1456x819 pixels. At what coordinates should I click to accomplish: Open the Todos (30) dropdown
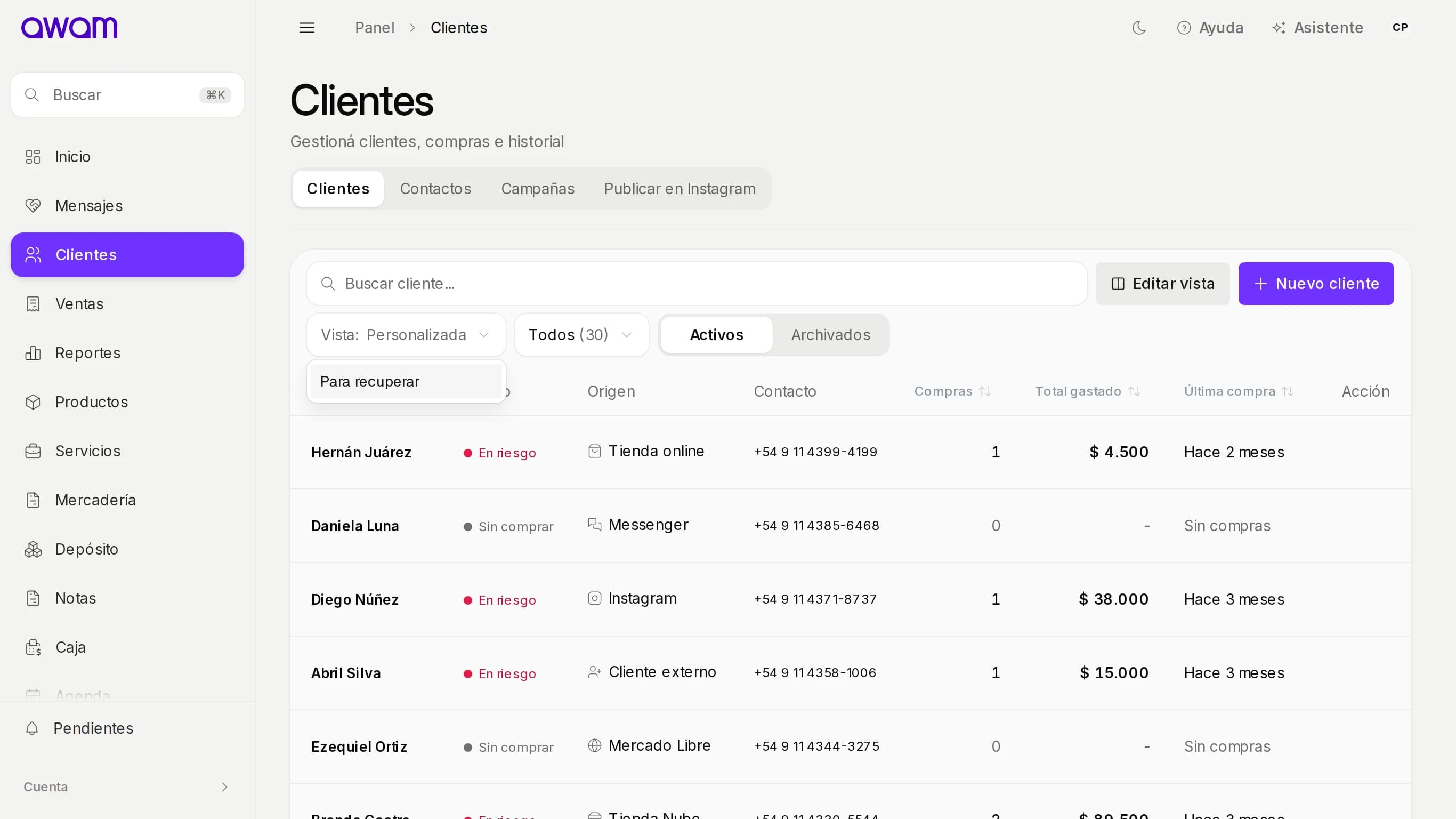coord(581,335)
